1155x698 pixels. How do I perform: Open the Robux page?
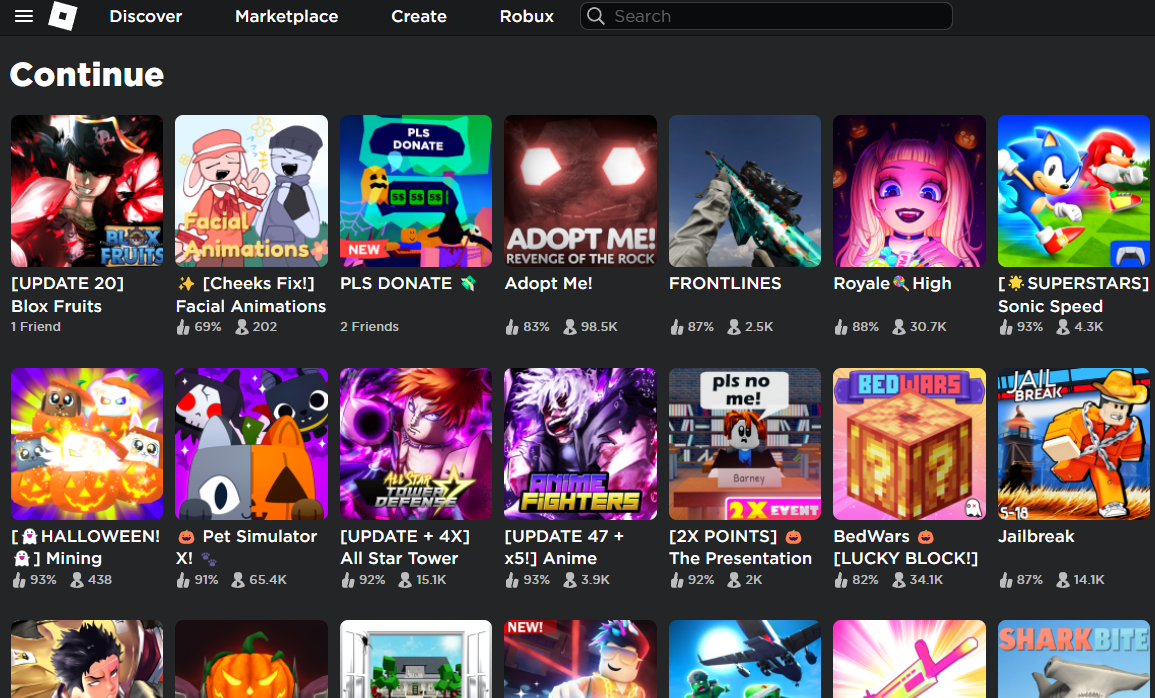(527, 16)
